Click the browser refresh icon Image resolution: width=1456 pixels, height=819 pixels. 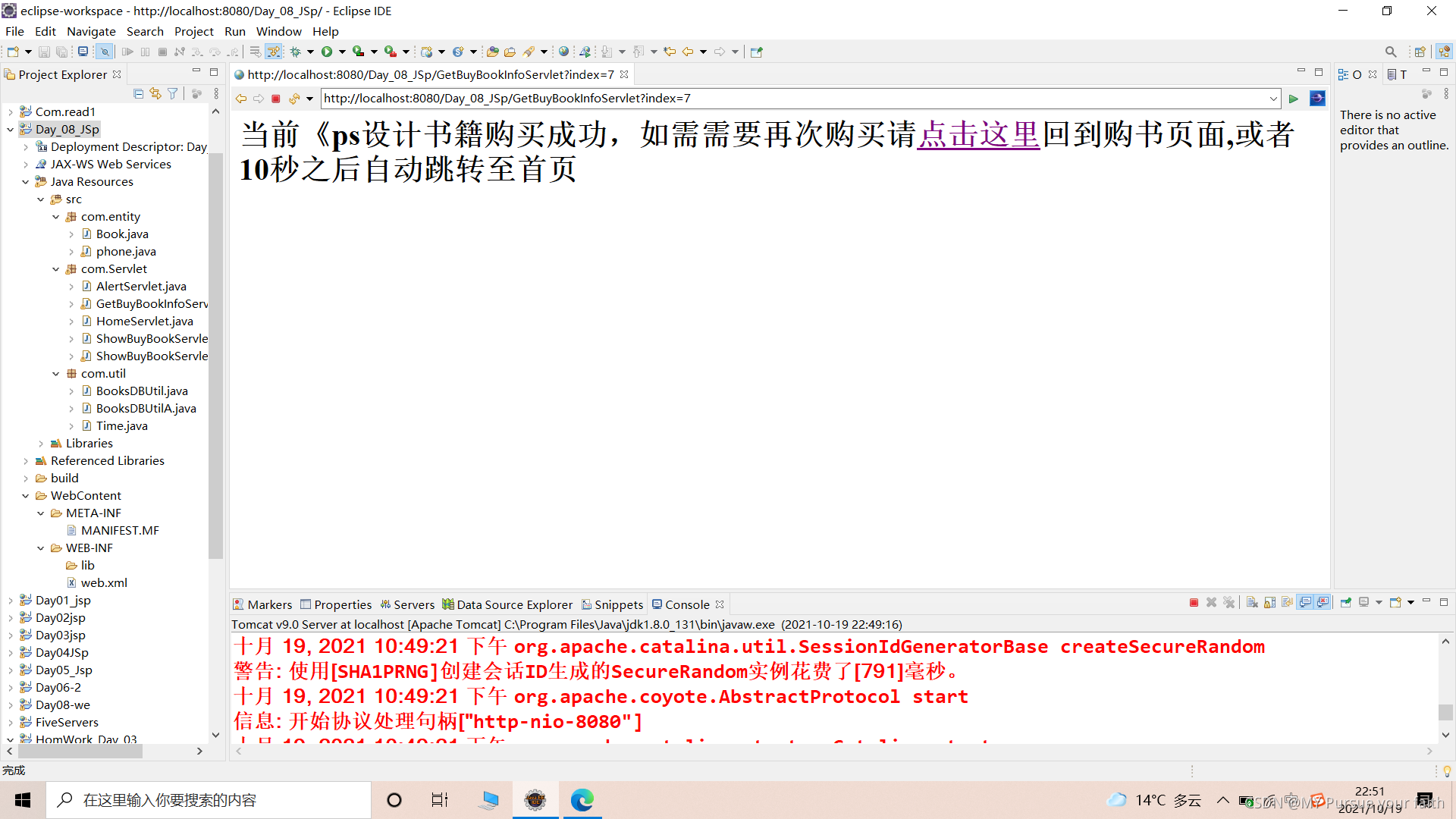pyautogui.click(x=293, y=99)
